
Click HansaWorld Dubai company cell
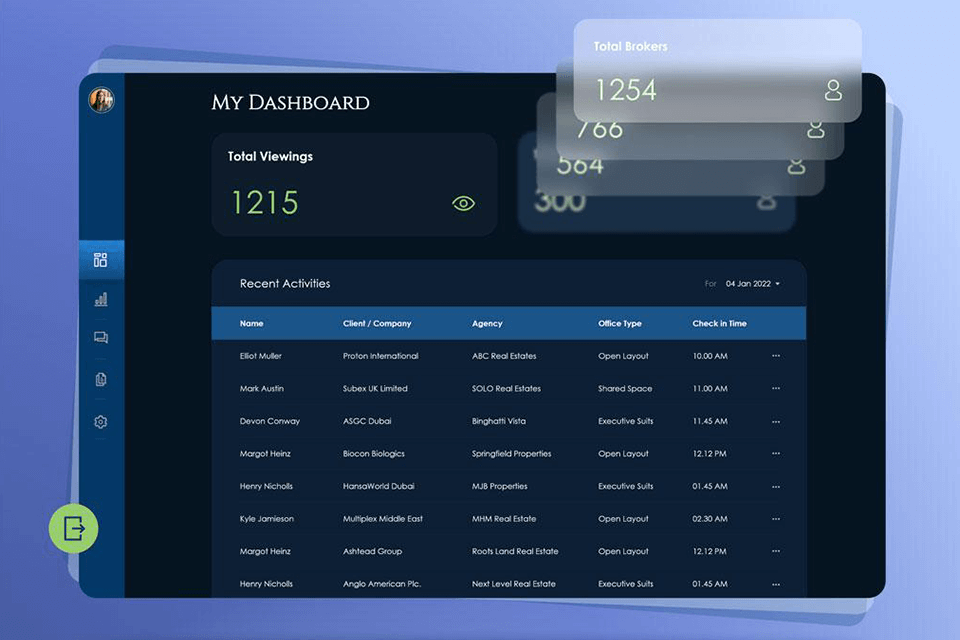[x=379, y=486]
